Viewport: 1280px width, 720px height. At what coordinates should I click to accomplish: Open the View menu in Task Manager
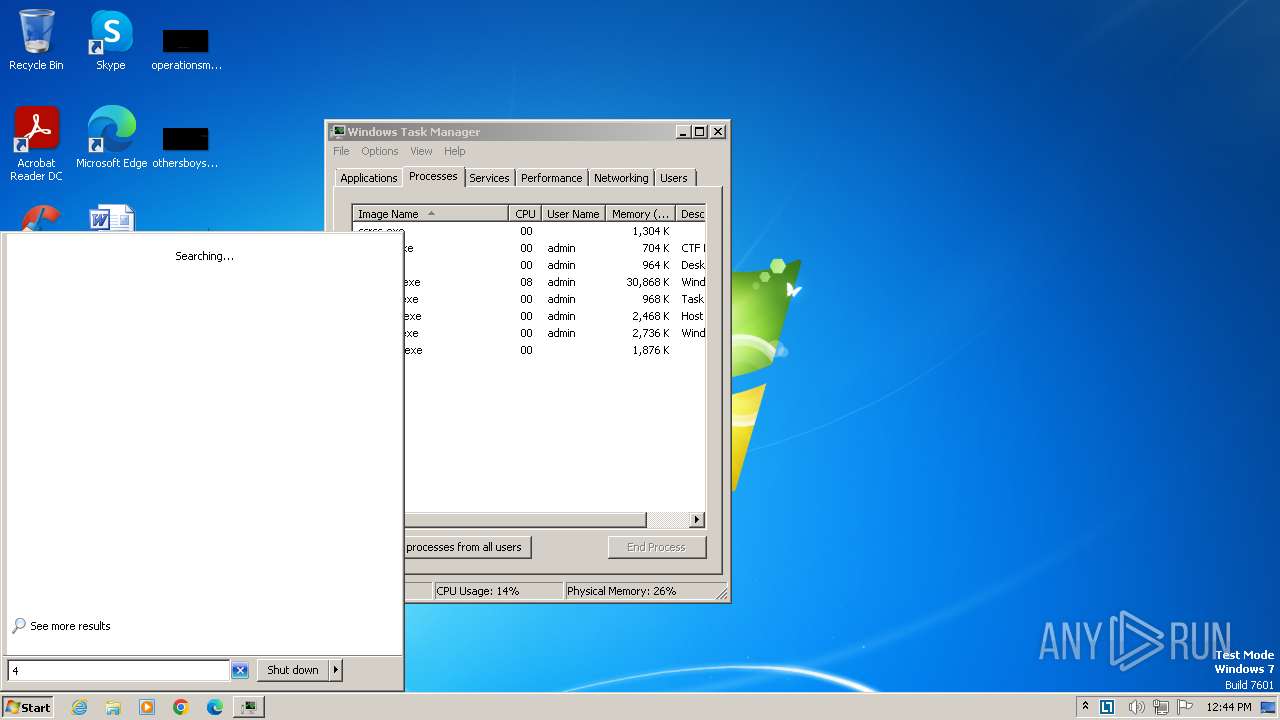[x=421, y=151]
